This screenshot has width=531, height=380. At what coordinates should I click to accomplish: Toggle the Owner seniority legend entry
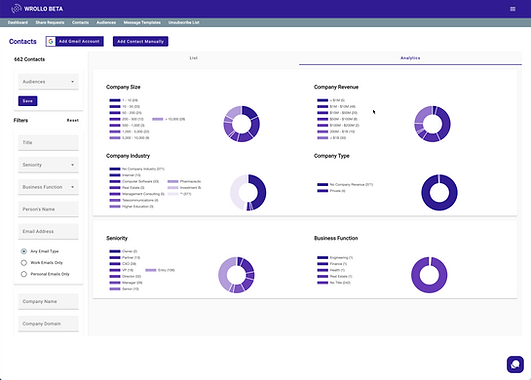123,251
